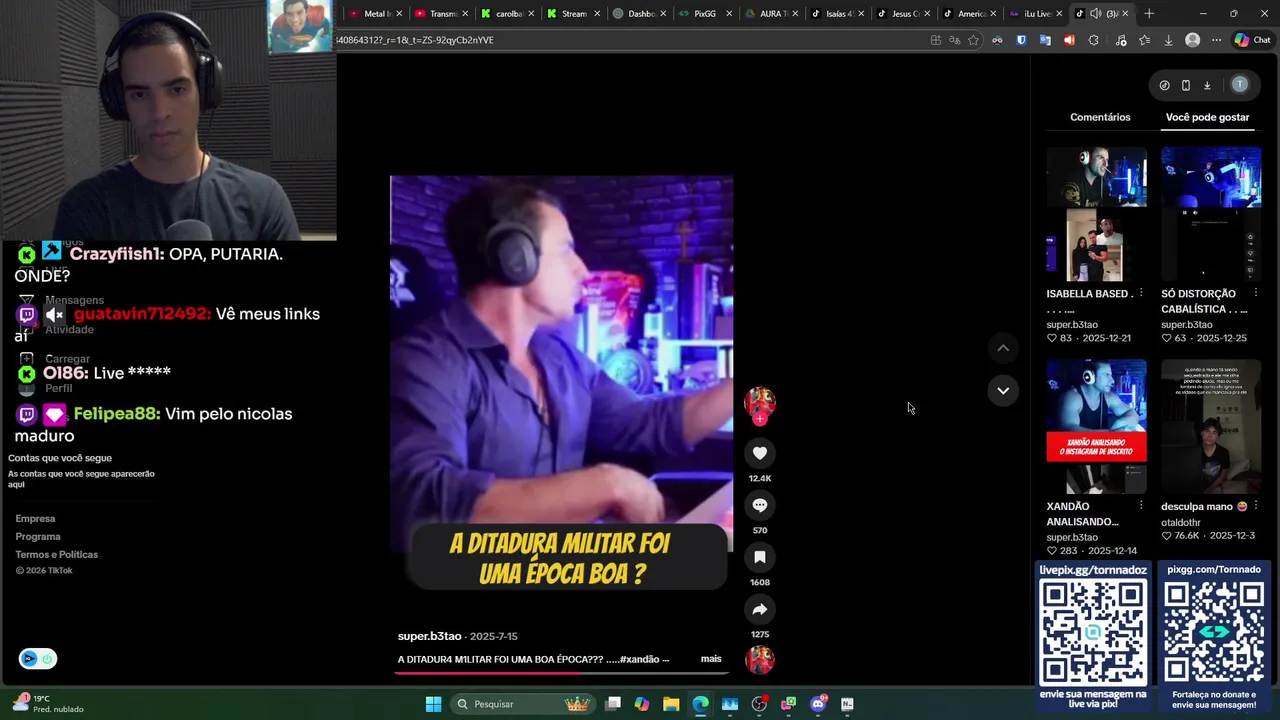Open the Empresa footer link
1280x720 pixels.
click(x=35, y=519)
